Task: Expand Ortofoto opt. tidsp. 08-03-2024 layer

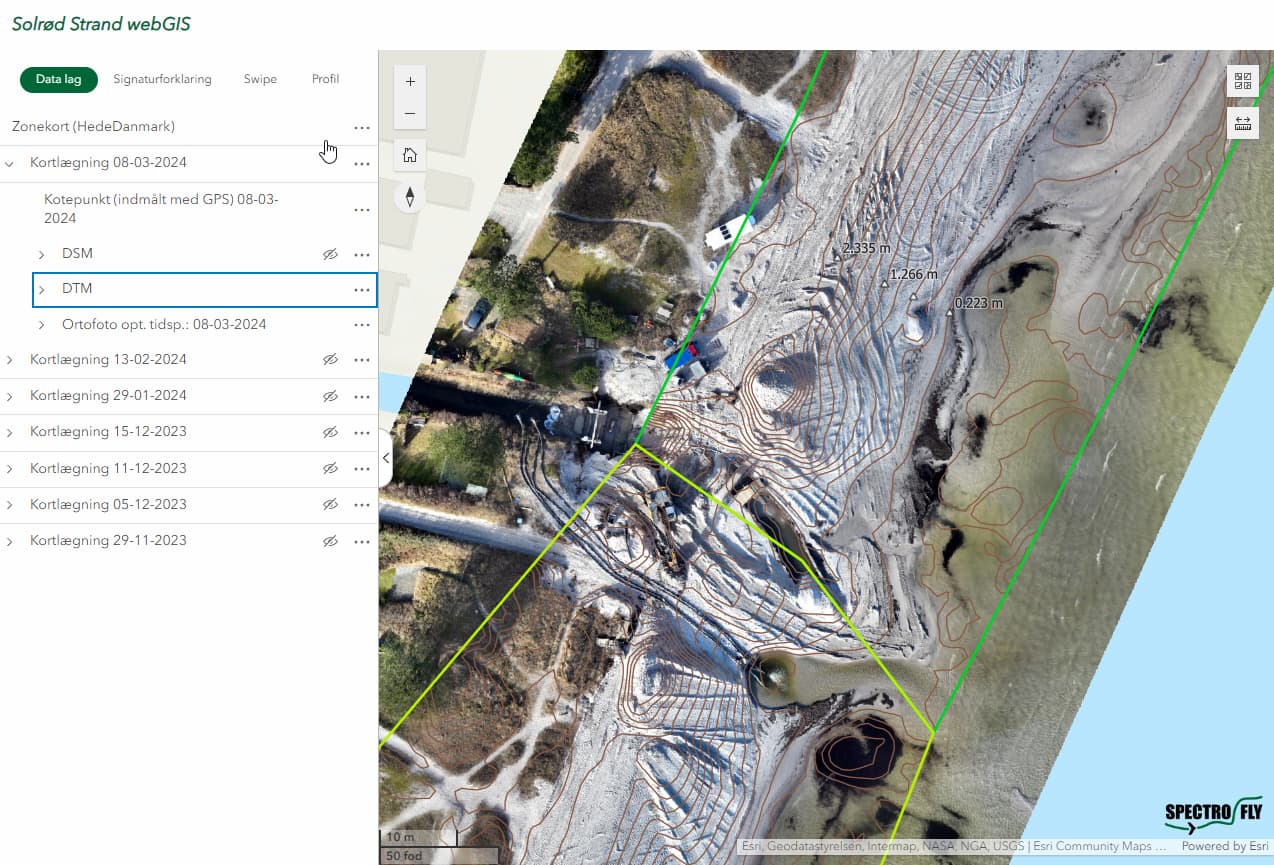Action: (42, 325)
